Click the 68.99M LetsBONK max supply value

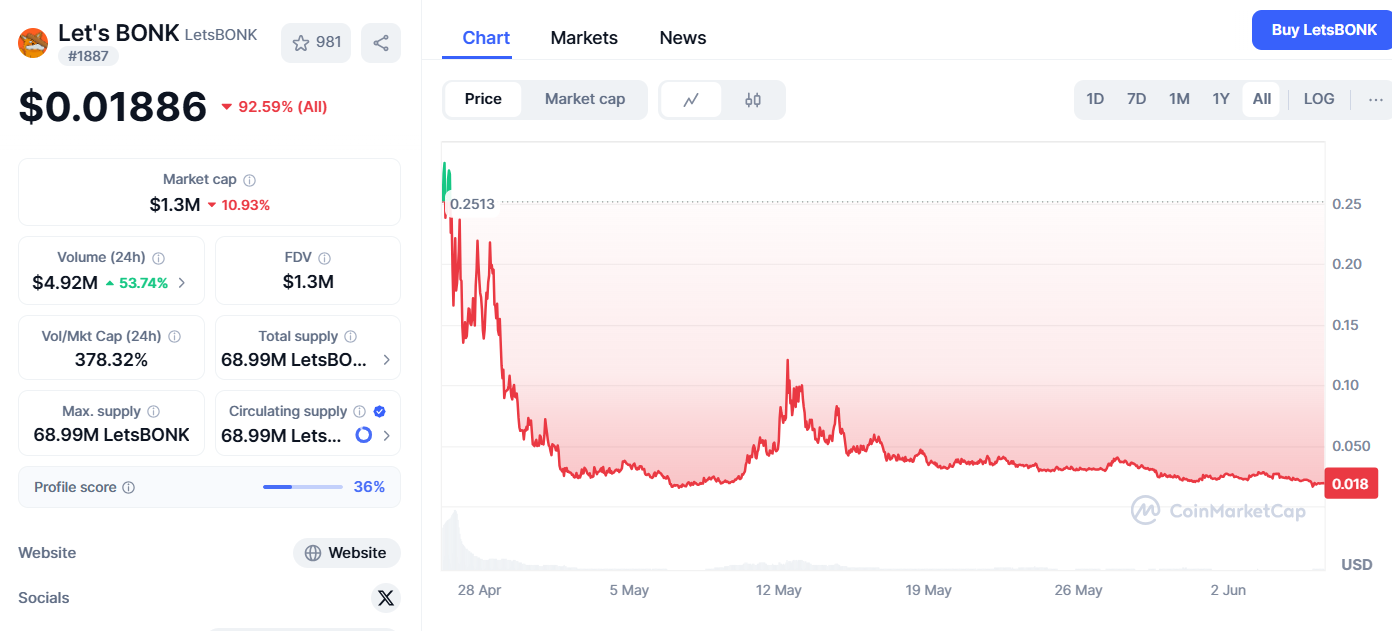click(x=111, y=435)
